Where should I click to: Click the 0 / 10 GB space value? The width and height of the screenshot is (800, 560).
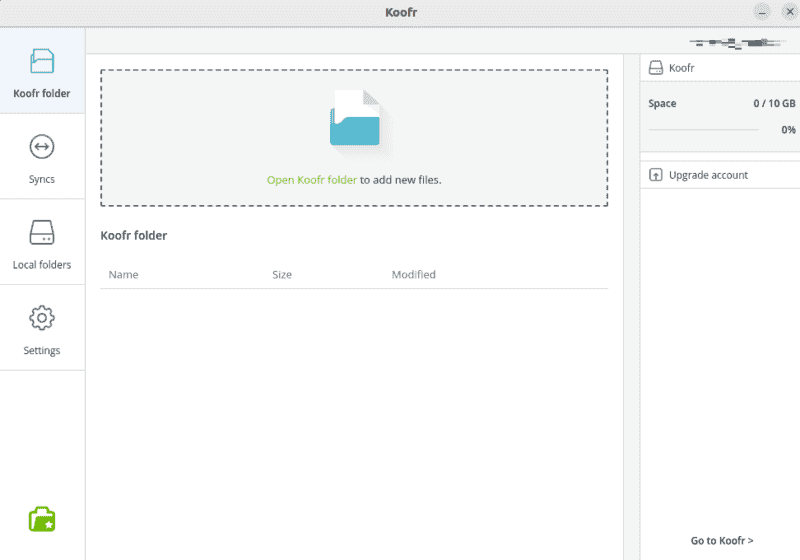(x=774, y=104)
